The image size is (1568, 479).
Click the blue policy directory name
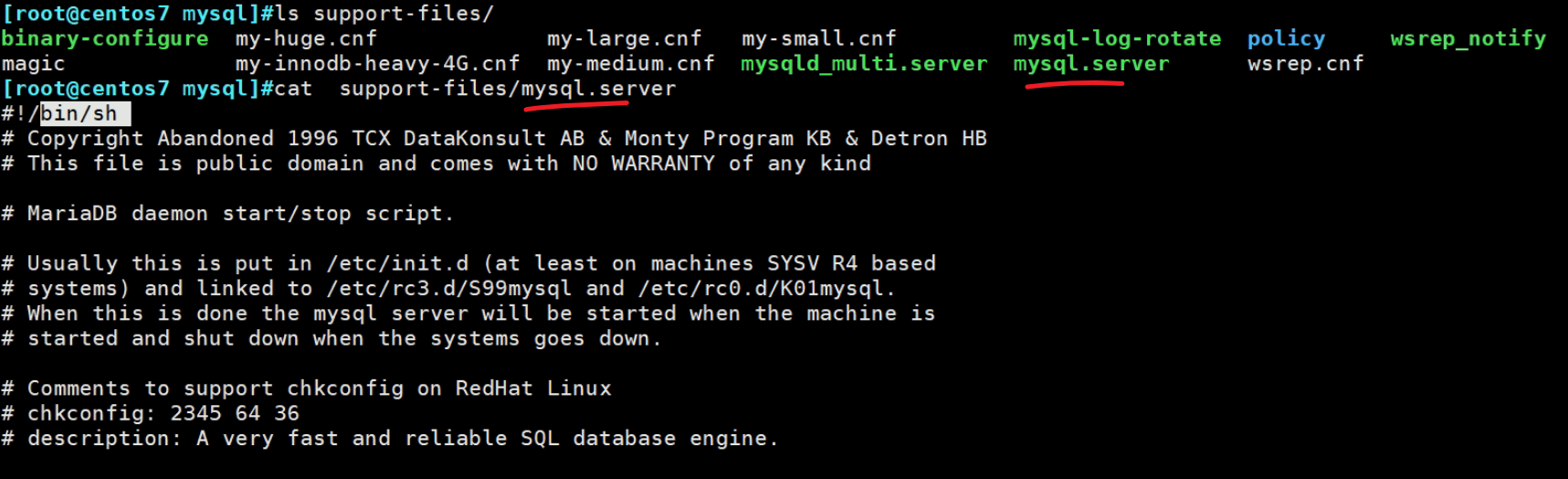tap(1286, 38)
